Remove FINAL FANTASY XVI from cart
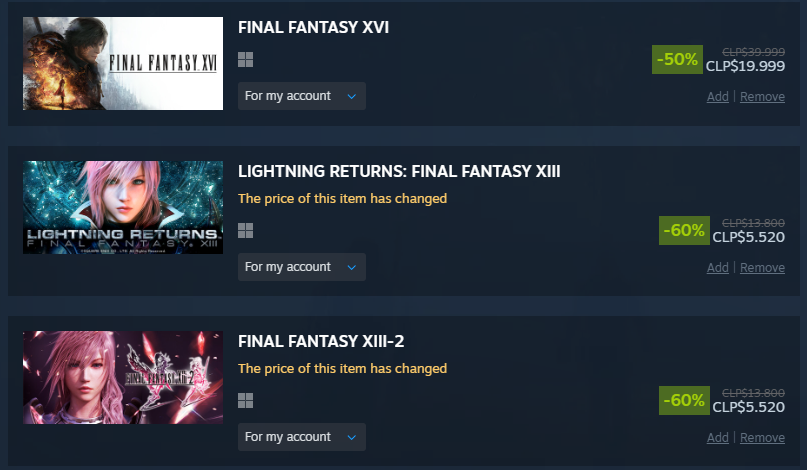Image resolution: width=807 pixels, height=470 pixels. pos(762,97)
